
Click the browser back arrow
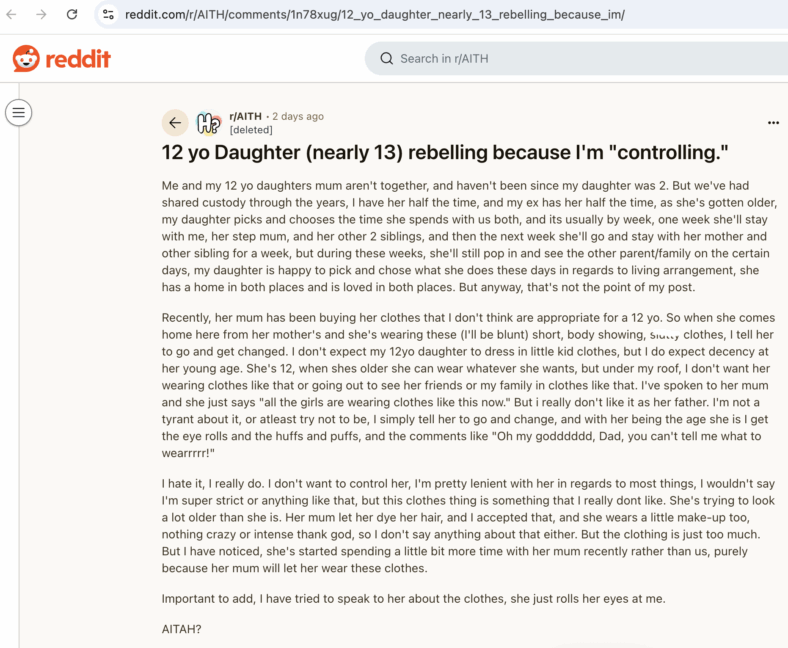(11, 15)
